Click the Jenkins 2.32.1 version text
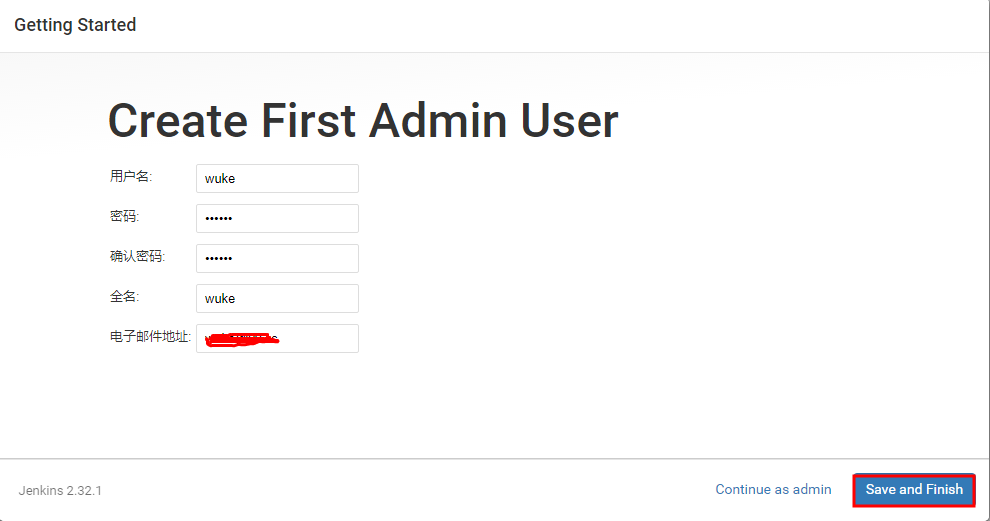The image size is (990, 521). [x=60, y=491]
